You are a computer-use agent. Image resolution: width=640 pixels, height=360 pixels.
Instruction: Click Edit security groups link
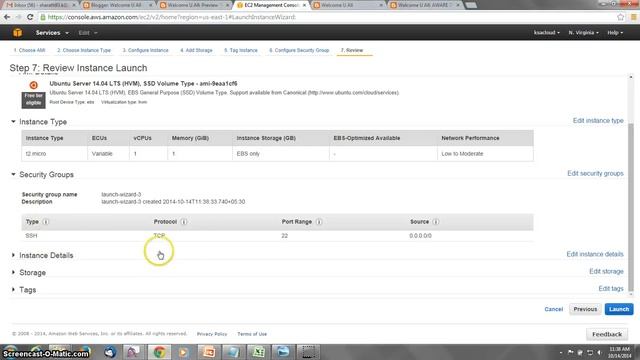tap(595, 173)
